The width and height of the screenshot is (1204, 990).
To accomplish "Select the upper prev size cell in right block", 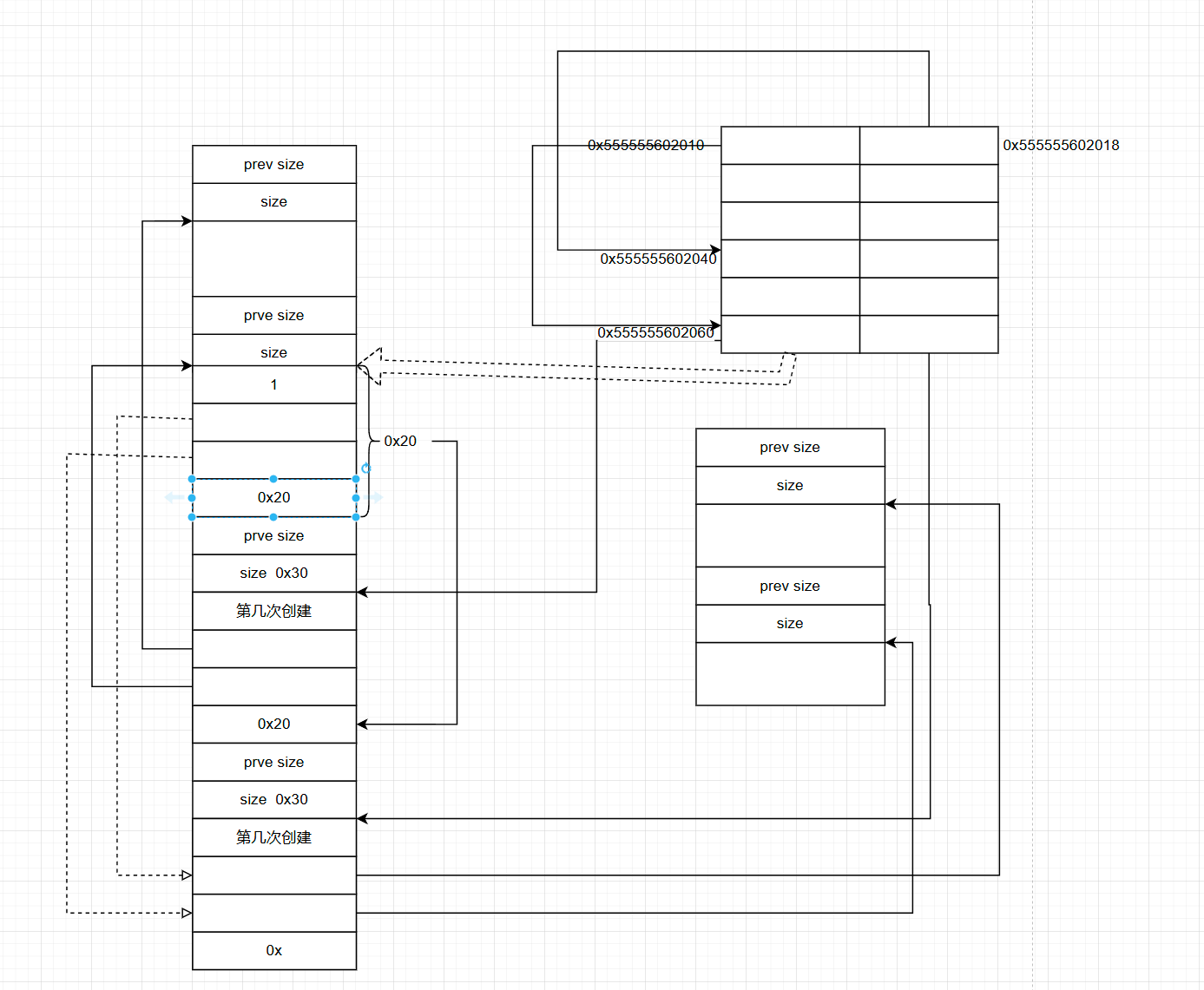I will [790, 448].
